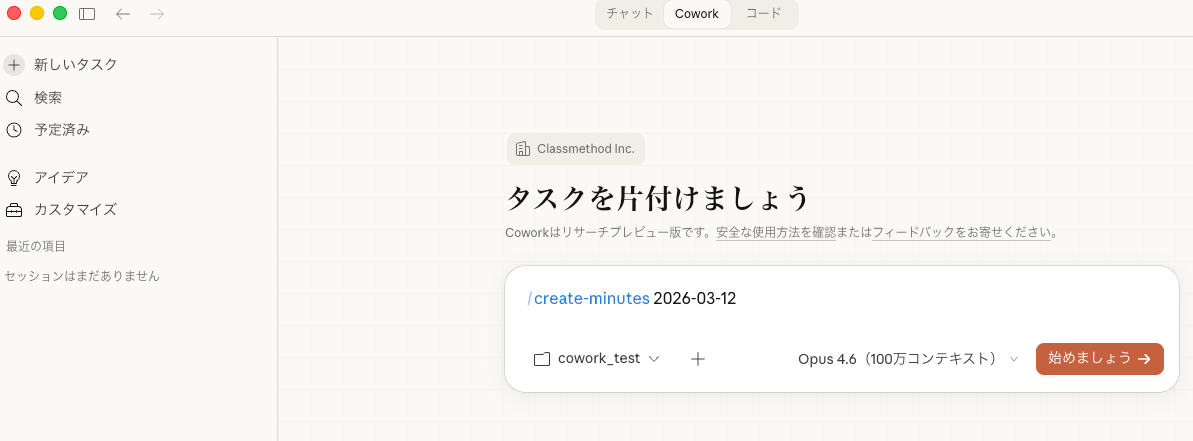The image size is (1193, 441).
Task: Click the セッションはまだありません text
Action: 82,277
